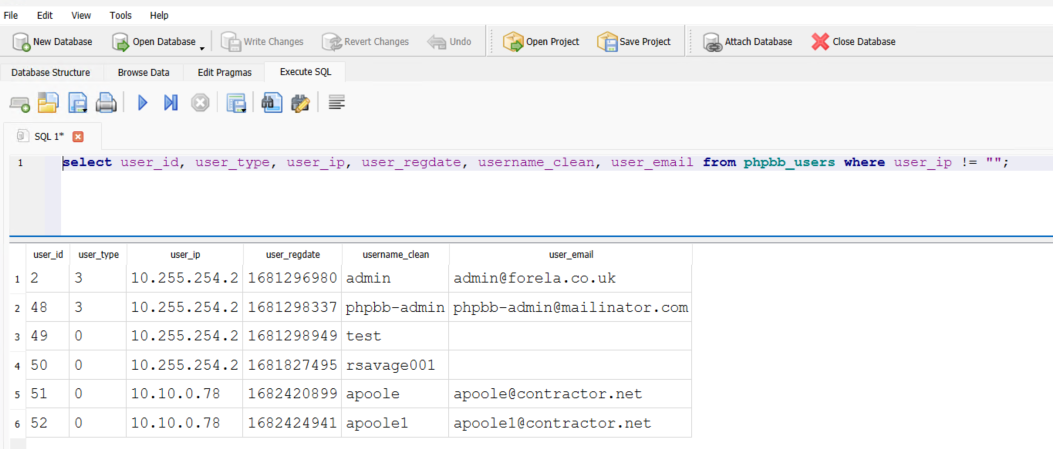Viewport: 1053px width, 449px height.
Task: Select username cell test
Action: pyautogui.click(x=396, y=336)
